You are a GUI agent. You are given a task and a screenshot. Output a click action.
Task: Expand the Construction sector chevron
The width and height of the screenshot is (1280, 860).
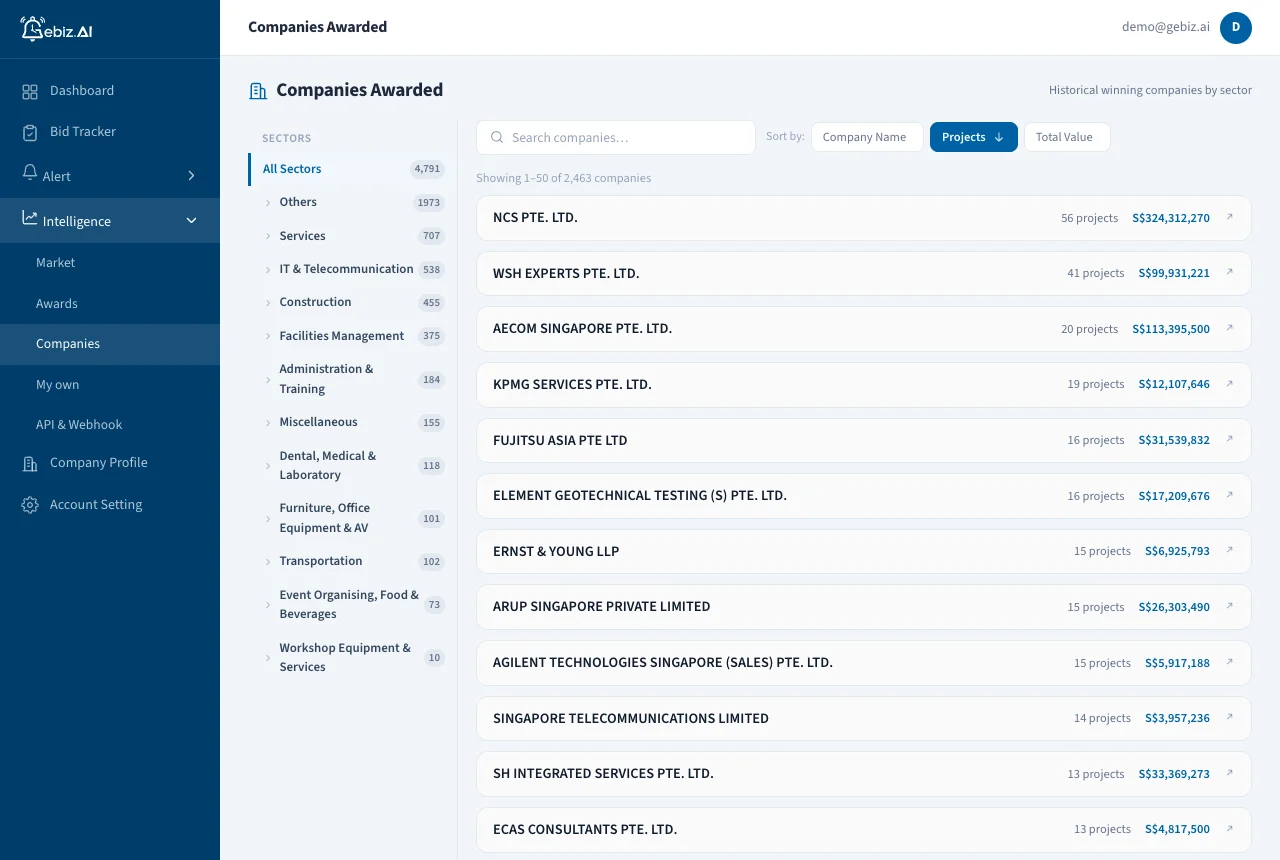(268, 303)
